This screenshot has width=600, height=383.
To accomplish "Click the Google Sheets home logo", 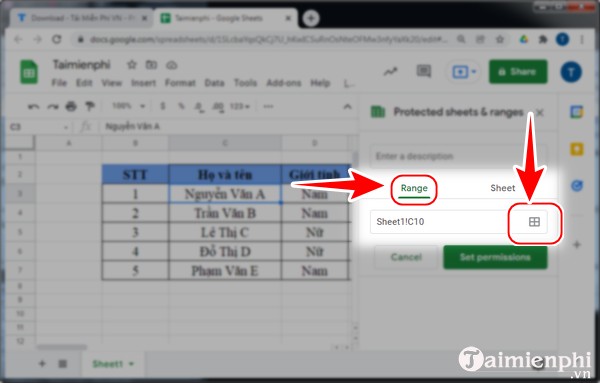I will click(29, 72).
